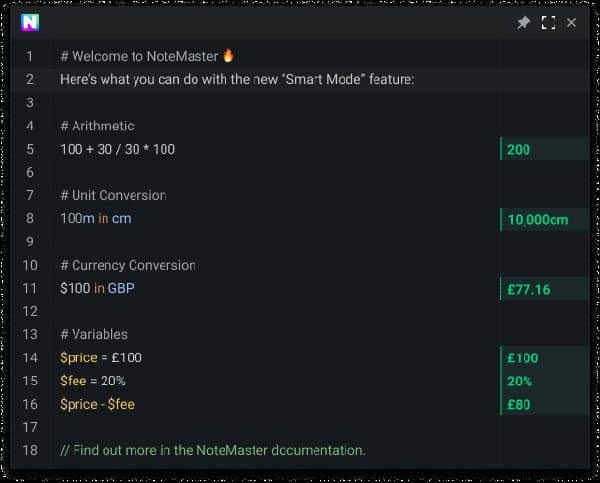Click the fire emoji in the welcome heading
The width and height of the screenshot is (600, 483).
pos(228,56)
